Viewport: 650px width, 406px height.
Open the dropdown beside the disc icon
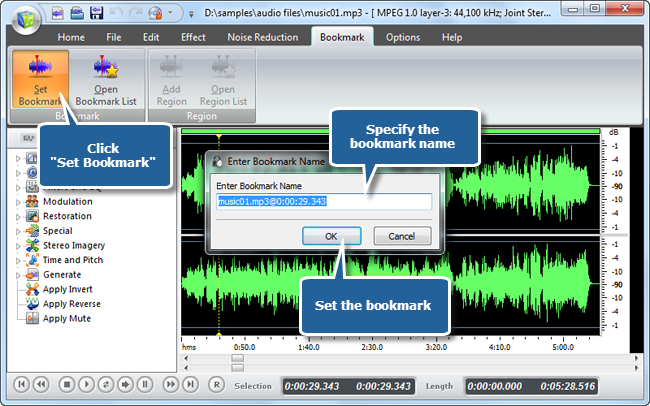(170, 13)
